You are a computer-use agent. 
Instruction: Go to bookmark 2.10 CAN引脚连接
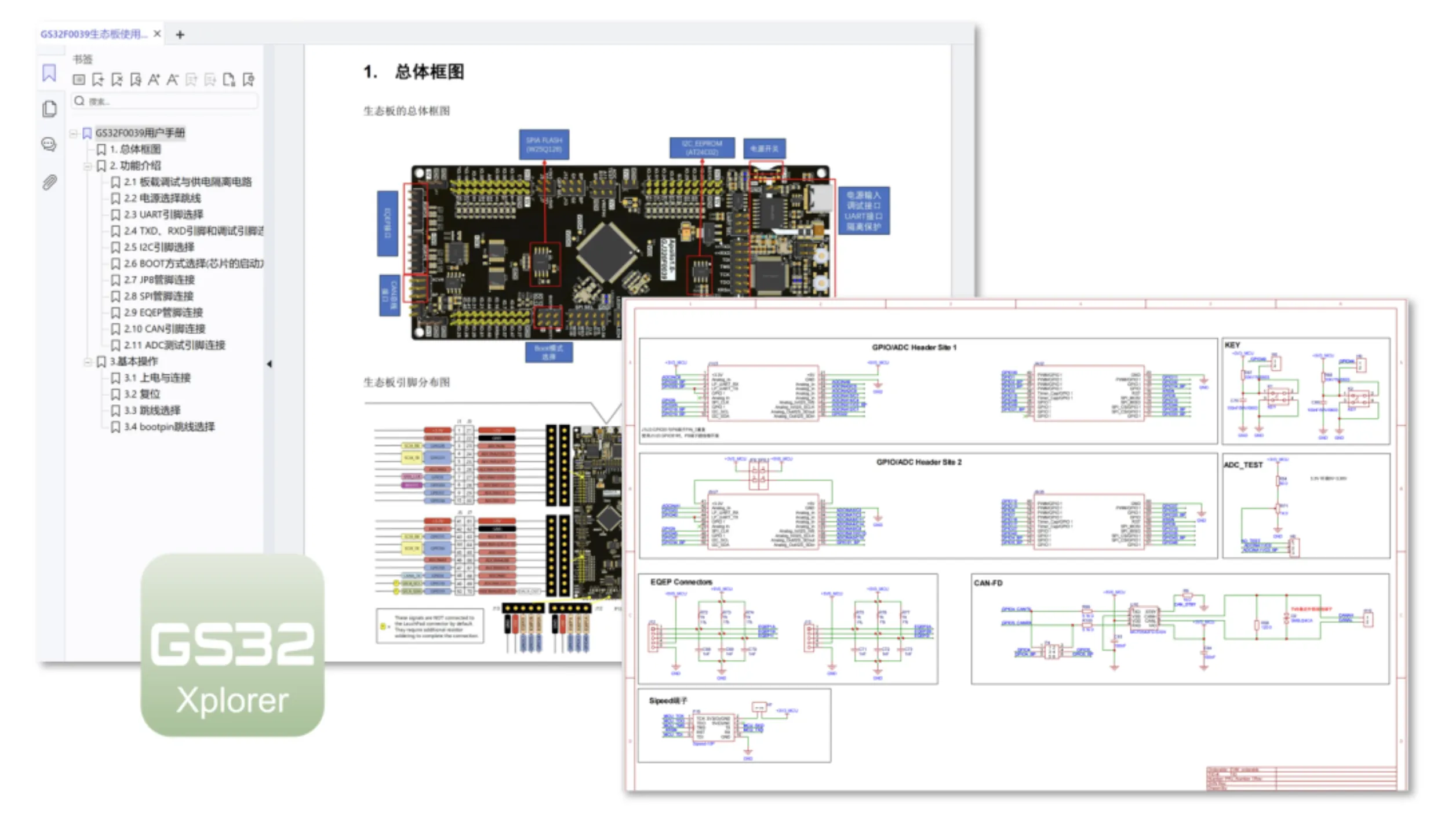(x=165, y=328)
